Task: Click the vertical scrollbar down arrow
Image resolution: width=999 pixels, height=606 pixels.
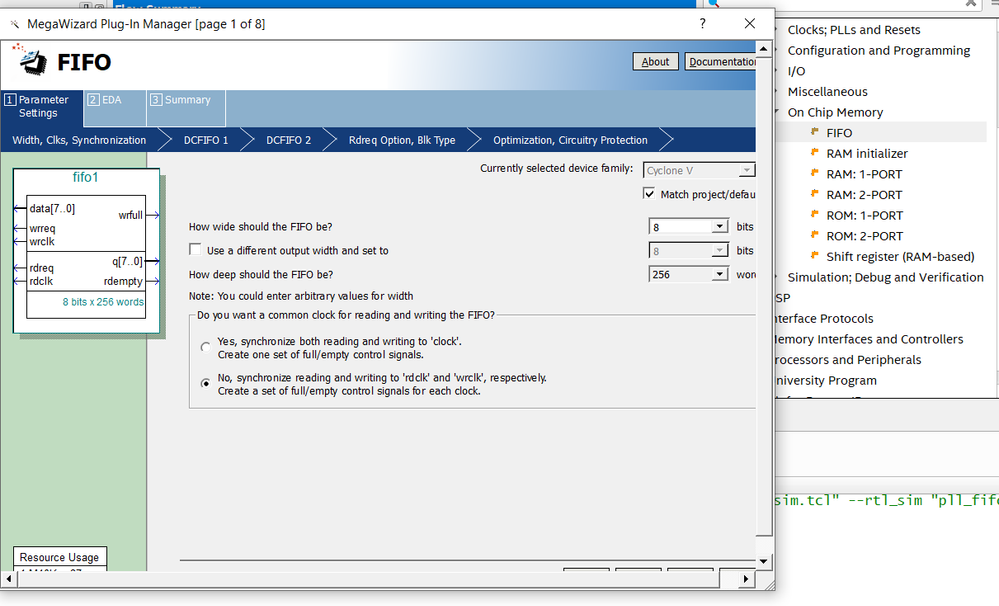Action: point(763,561)
